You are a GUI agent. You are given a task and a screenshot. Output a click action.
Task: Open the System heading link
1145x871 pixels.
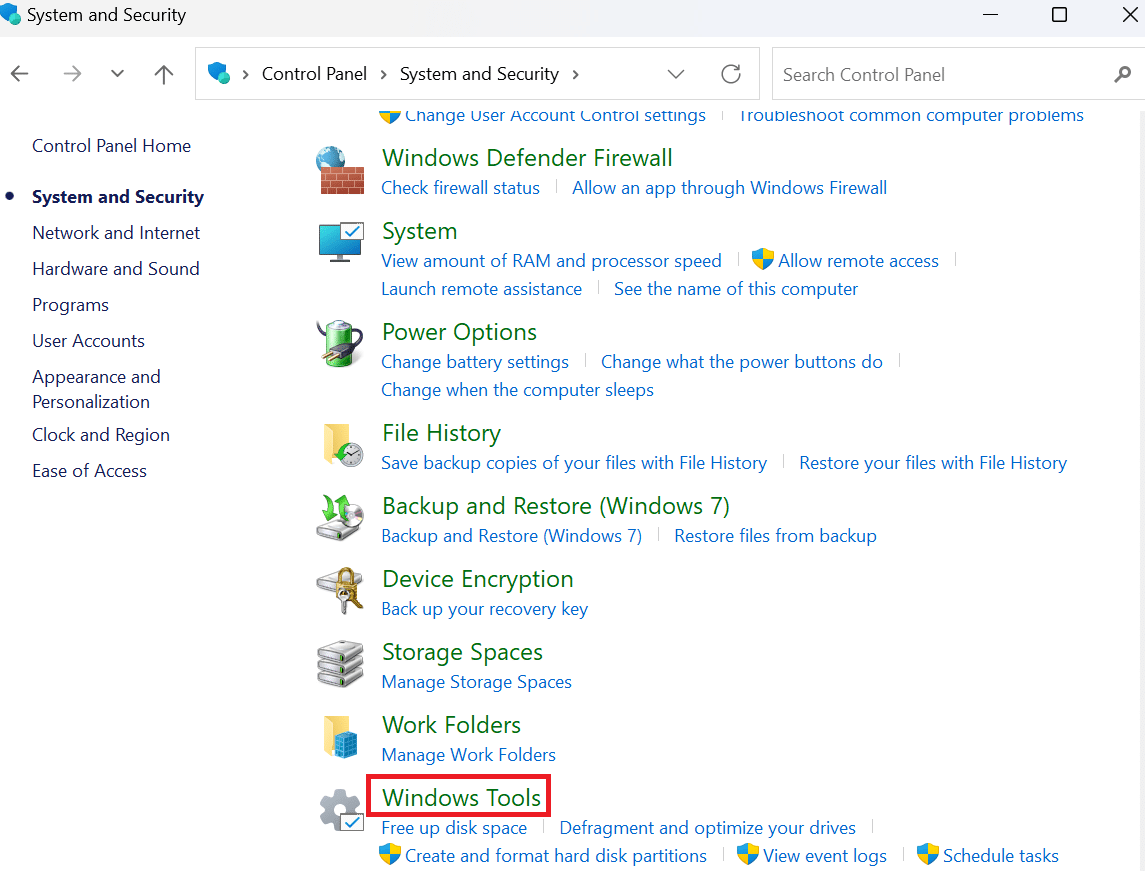click(x=420, y=231)
